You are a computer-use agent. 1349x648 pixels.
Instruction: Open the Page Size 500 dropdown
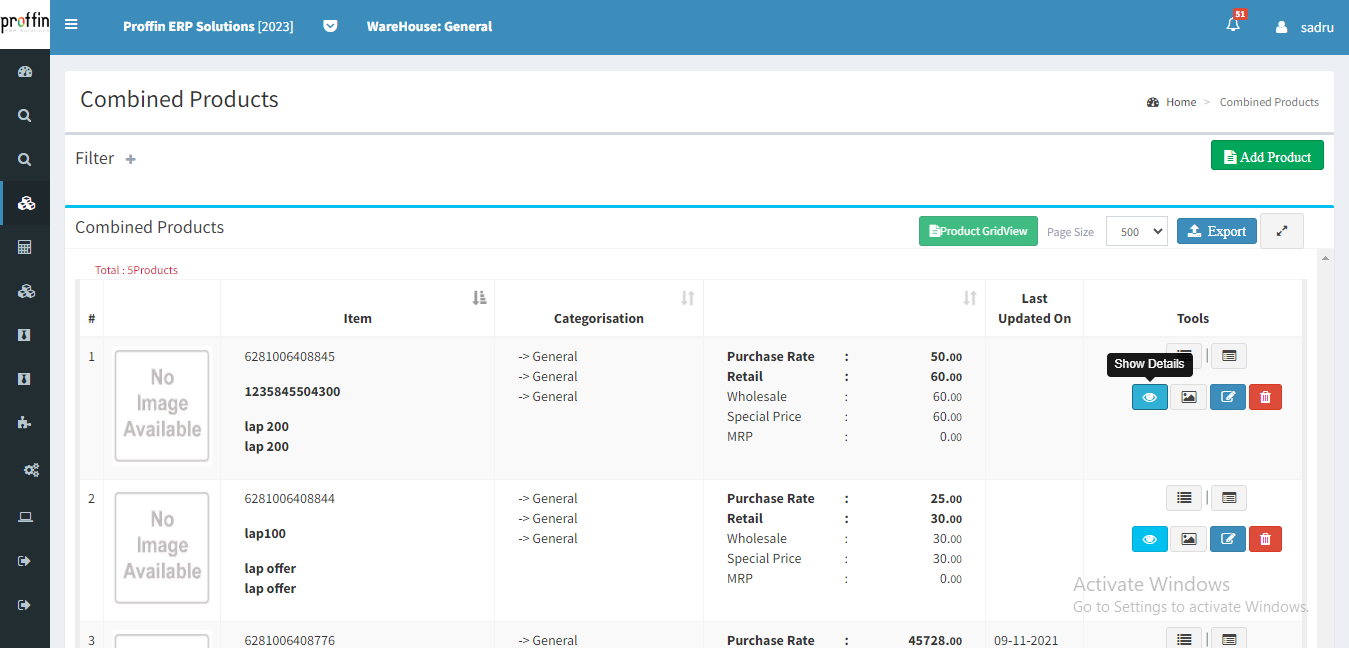[1136, 231]
